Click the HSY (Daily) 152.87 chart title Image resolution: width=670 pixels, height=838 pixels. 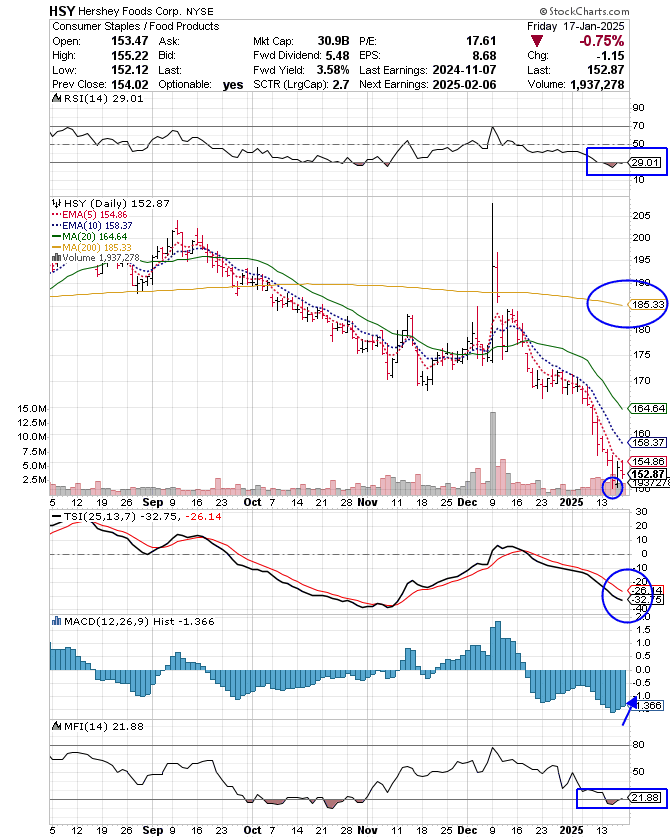pyautogui.click(x=116, y=203)
